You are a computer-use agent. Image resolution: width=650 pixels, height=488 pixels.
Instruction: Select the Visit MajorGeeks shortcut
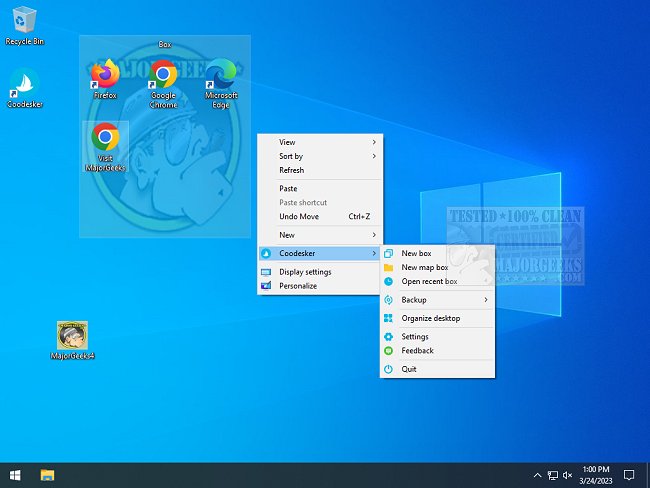coord(105,147)
